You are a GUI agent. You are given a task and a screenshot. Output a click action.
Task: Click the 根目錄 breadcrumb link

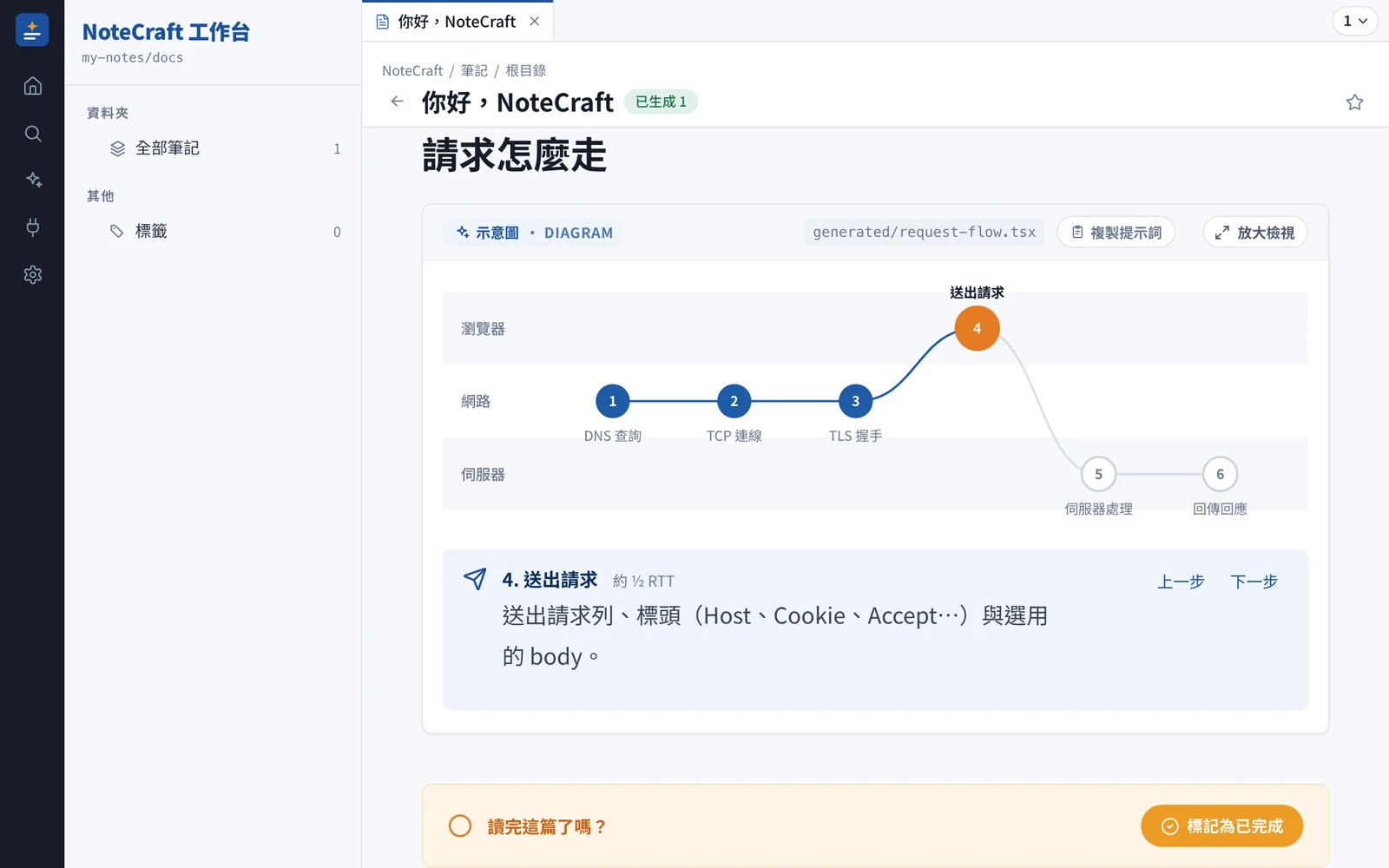coord(525,70)
